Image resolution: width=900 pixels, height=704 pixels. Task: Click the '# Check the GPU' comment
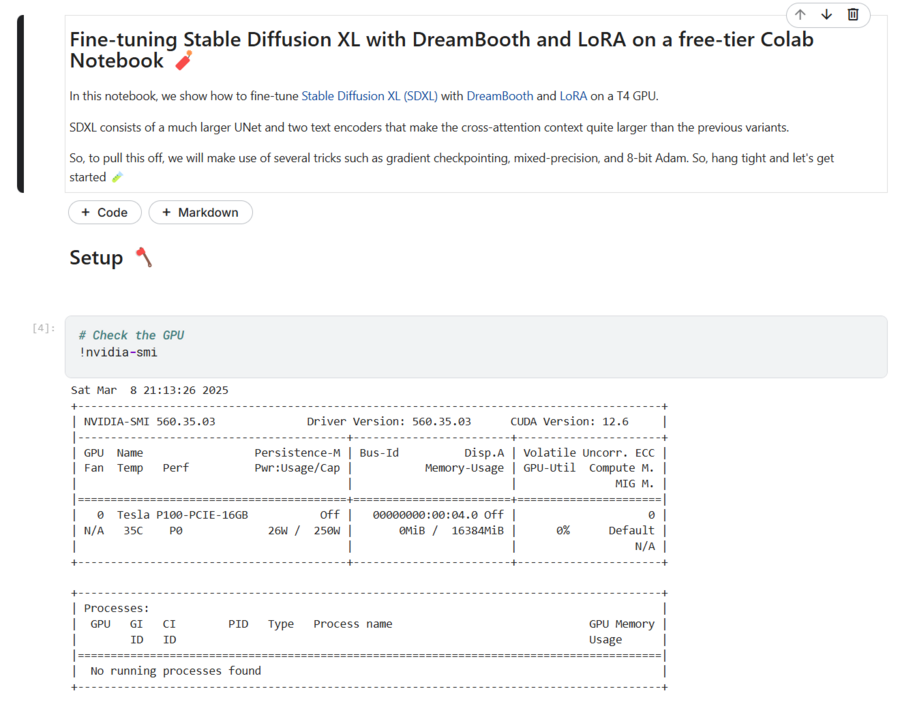coord(131,335)
